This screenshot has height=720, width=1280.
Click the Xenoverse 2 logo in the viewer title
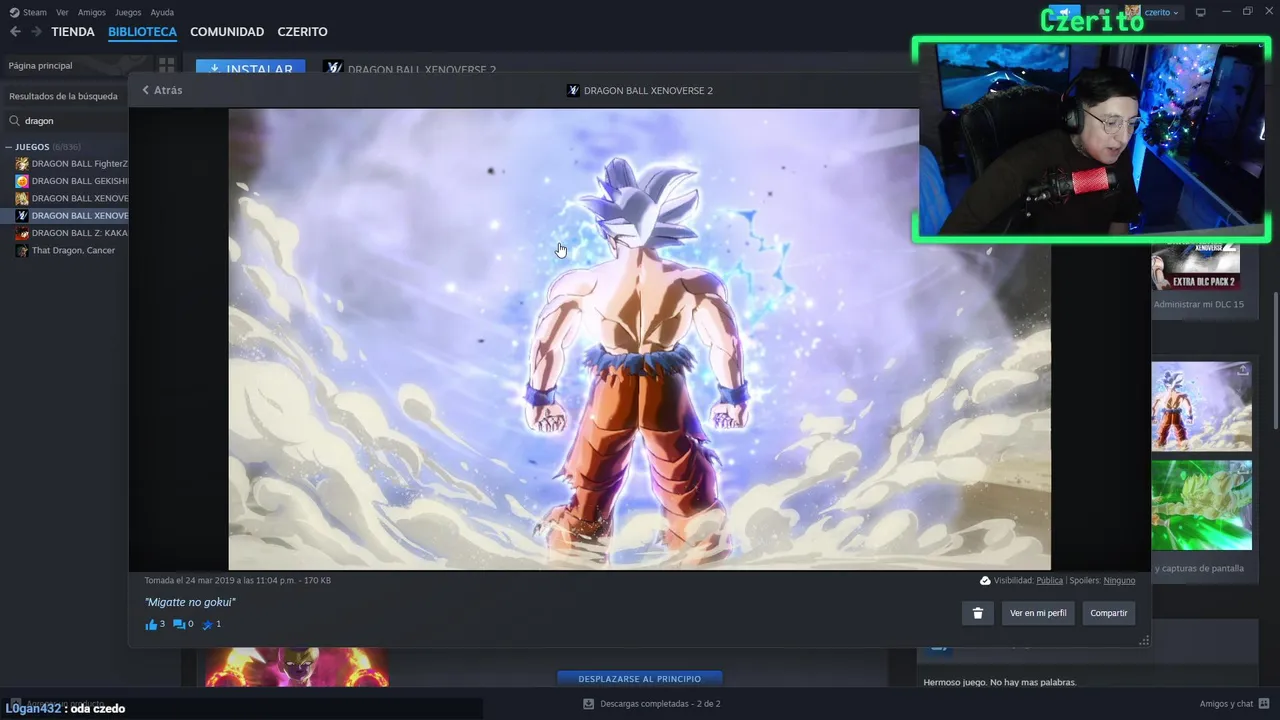[573, 90]
